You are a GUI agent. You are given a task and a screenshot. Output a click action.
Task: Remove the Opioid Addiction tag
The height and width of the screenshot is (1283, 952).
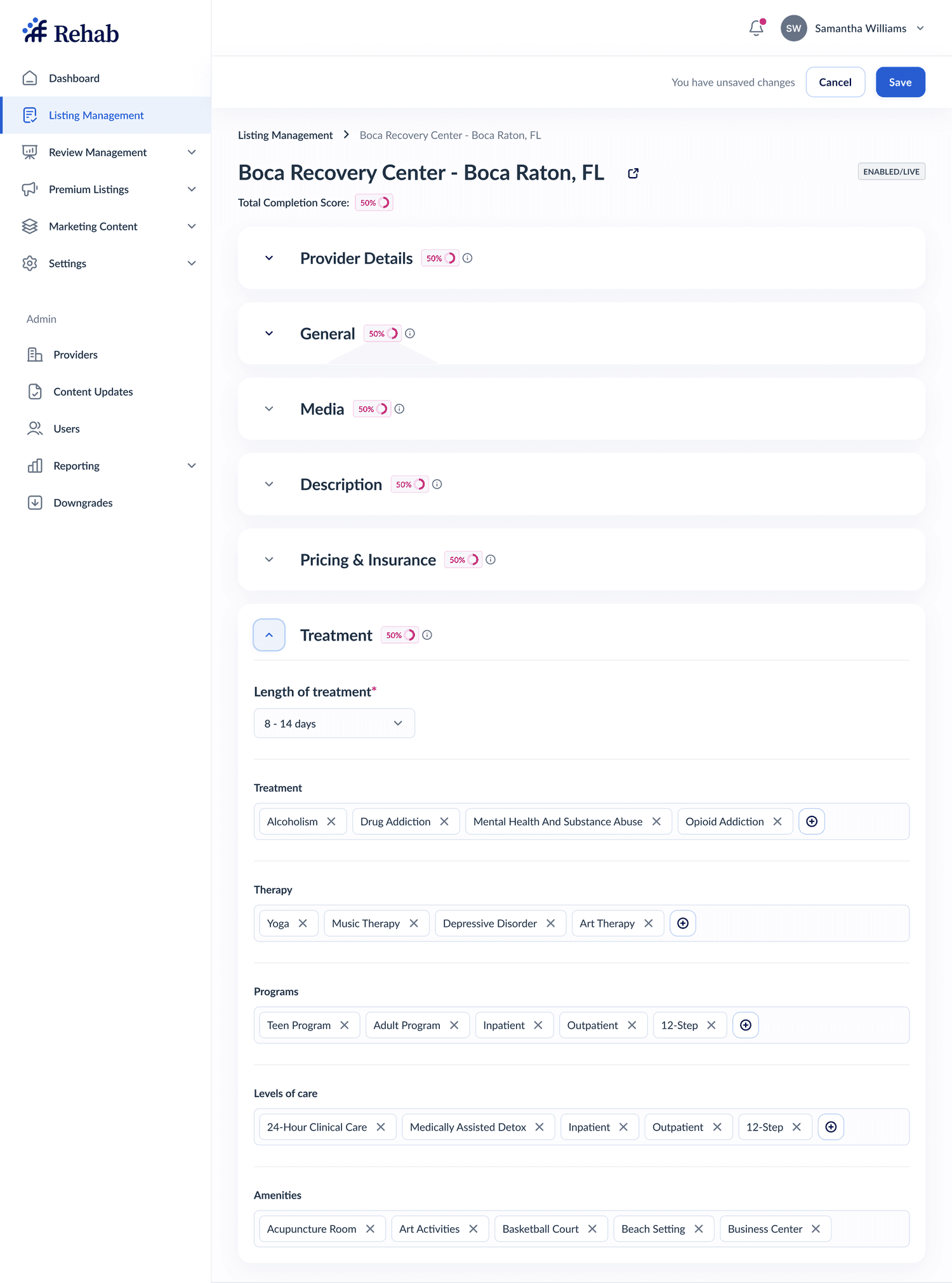(x=777, y=821)
